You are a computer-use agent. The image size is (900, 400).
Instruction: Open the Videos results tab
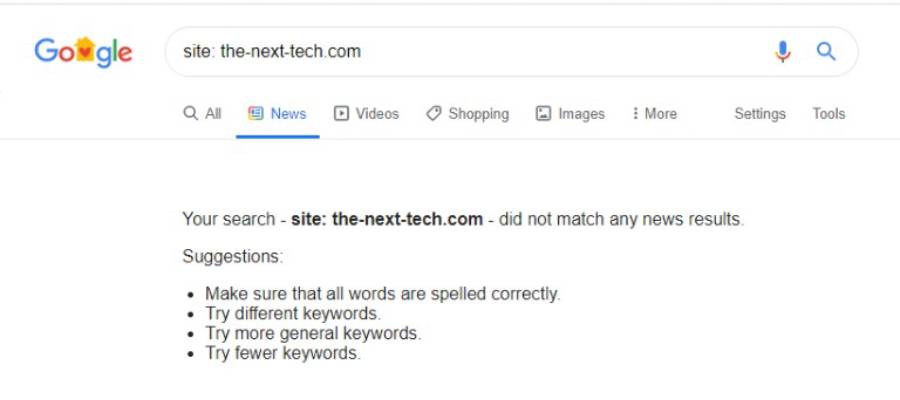coord(377,114)
